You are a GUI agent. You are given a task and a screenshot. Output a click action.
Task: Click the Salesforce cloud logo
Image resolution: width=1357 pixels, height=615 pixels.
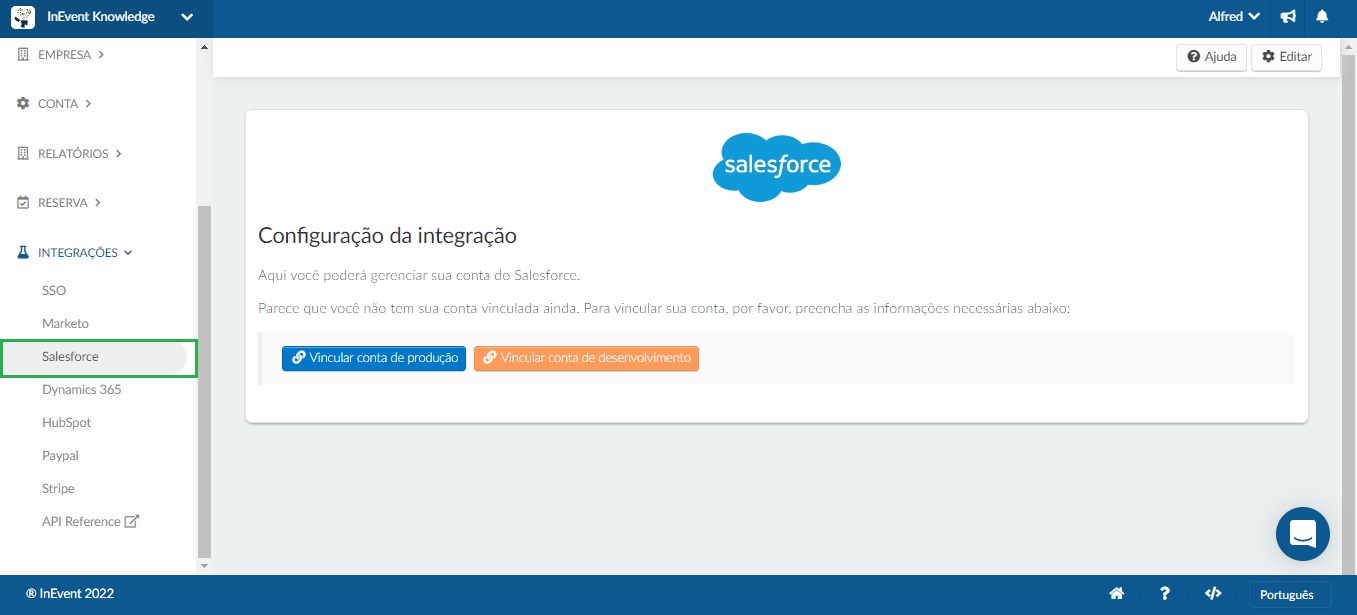(777, 167)
